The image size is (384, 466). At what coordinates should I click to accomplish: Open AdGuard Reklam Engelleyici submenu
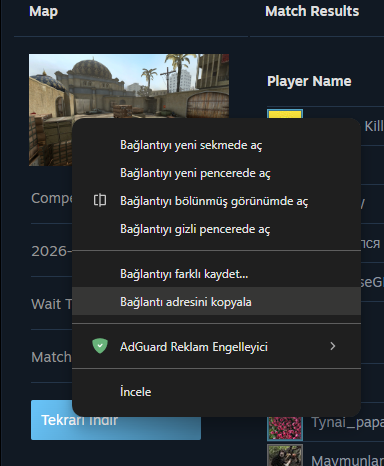click(216, 347)
